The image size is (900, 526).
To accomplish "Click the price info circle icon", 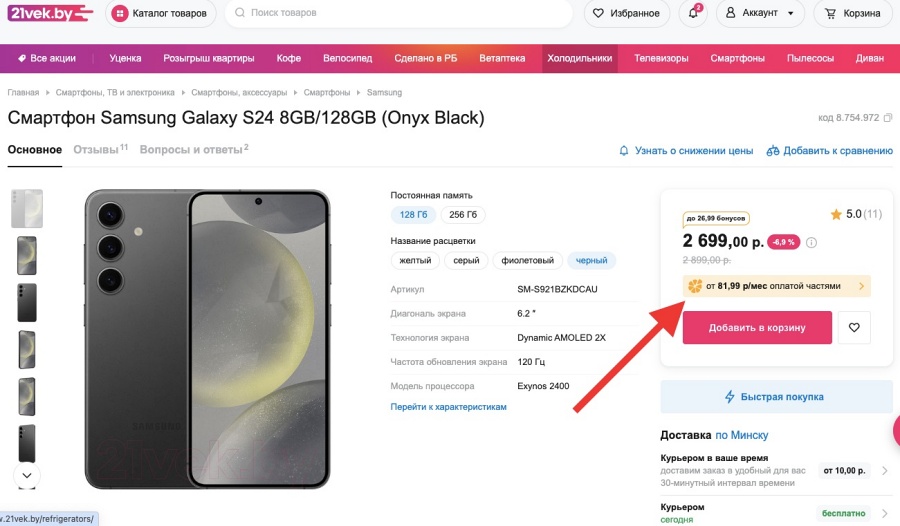I will pos(811,242).
